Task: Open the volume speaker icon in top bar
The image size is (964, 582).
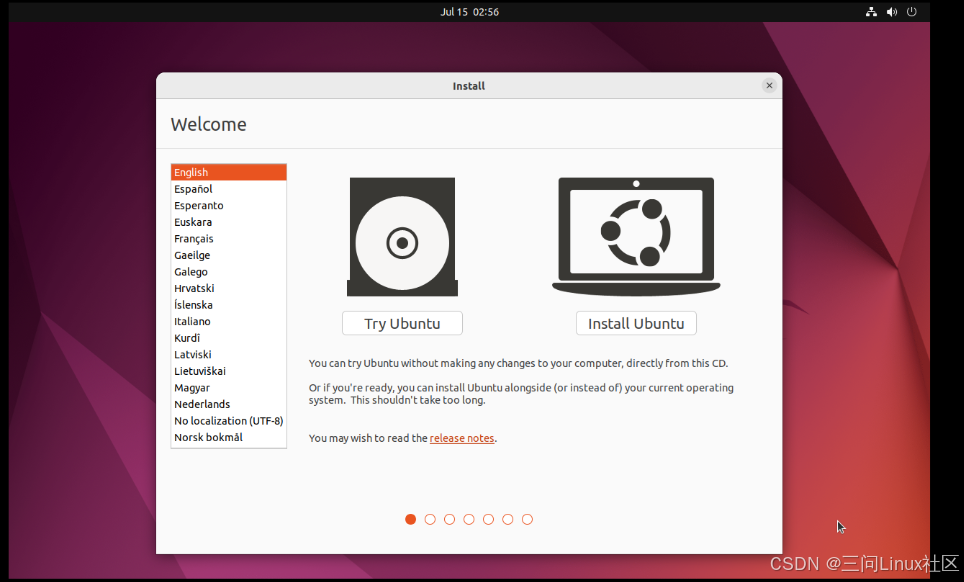Action: tap(891, 12)
